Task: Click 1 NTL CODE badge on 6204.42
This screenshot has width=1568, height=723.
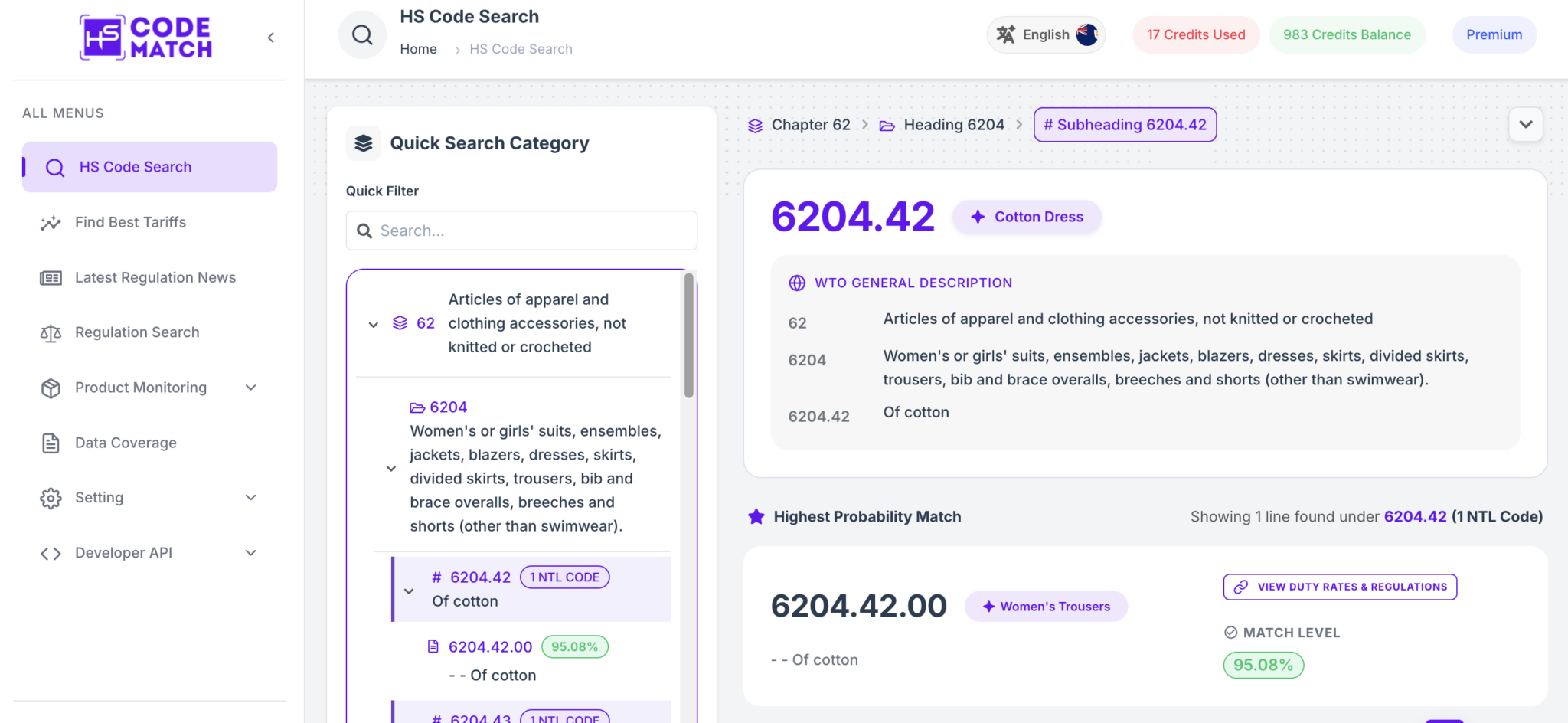Action: tap(565, 577)
